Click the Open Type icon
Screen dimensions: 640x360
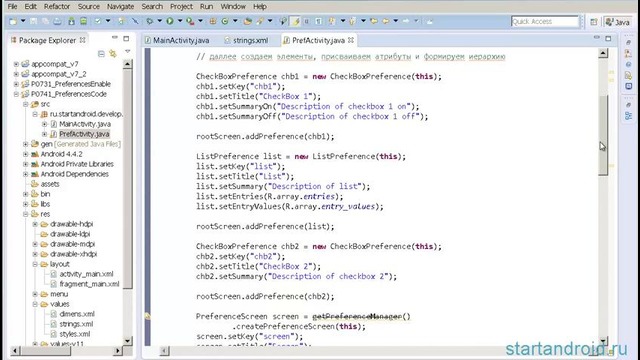point(247,21)
